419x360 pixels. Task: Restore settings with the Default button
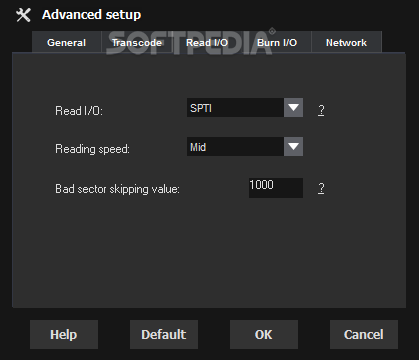[x=164, y=334]
